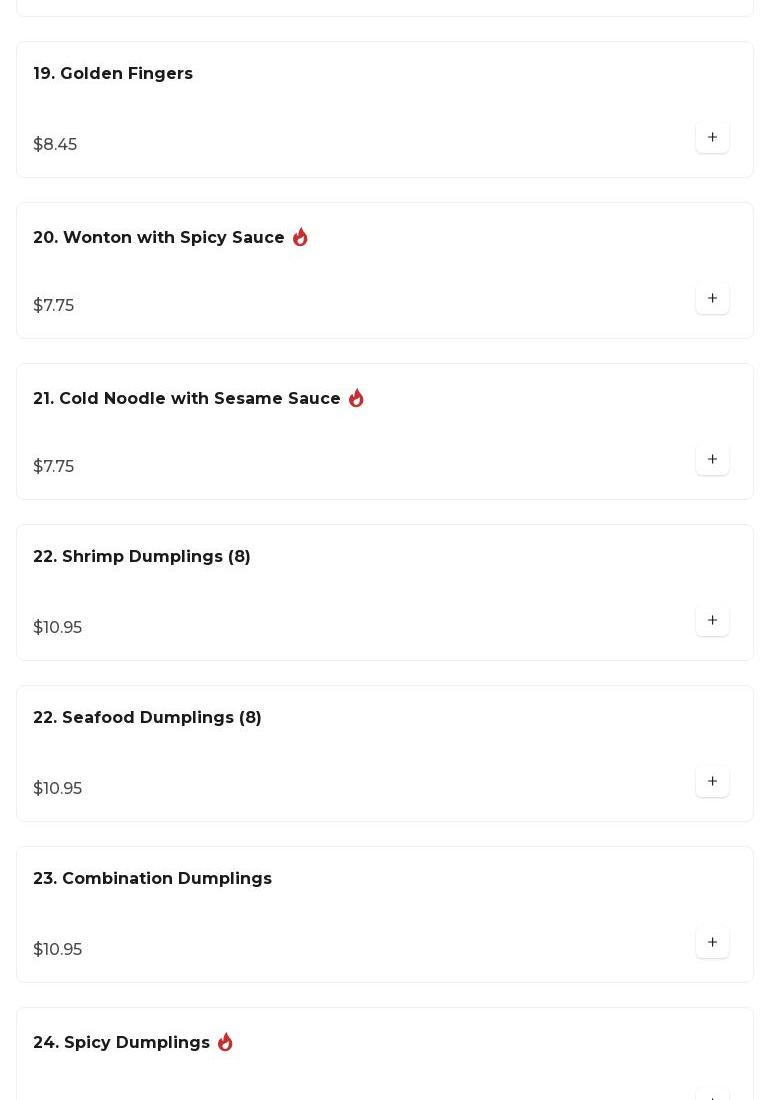Click the flame icon beside Wonton with Spicy Sauce
This screenshot has width=770, height=1100.
click(300, 237)
